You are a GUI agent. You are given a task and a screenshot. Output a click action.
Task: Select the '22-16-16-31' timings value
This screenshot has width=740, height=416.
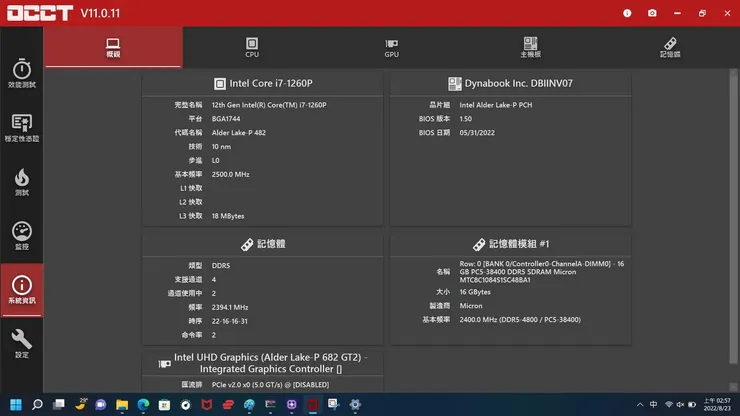[229, 321]
